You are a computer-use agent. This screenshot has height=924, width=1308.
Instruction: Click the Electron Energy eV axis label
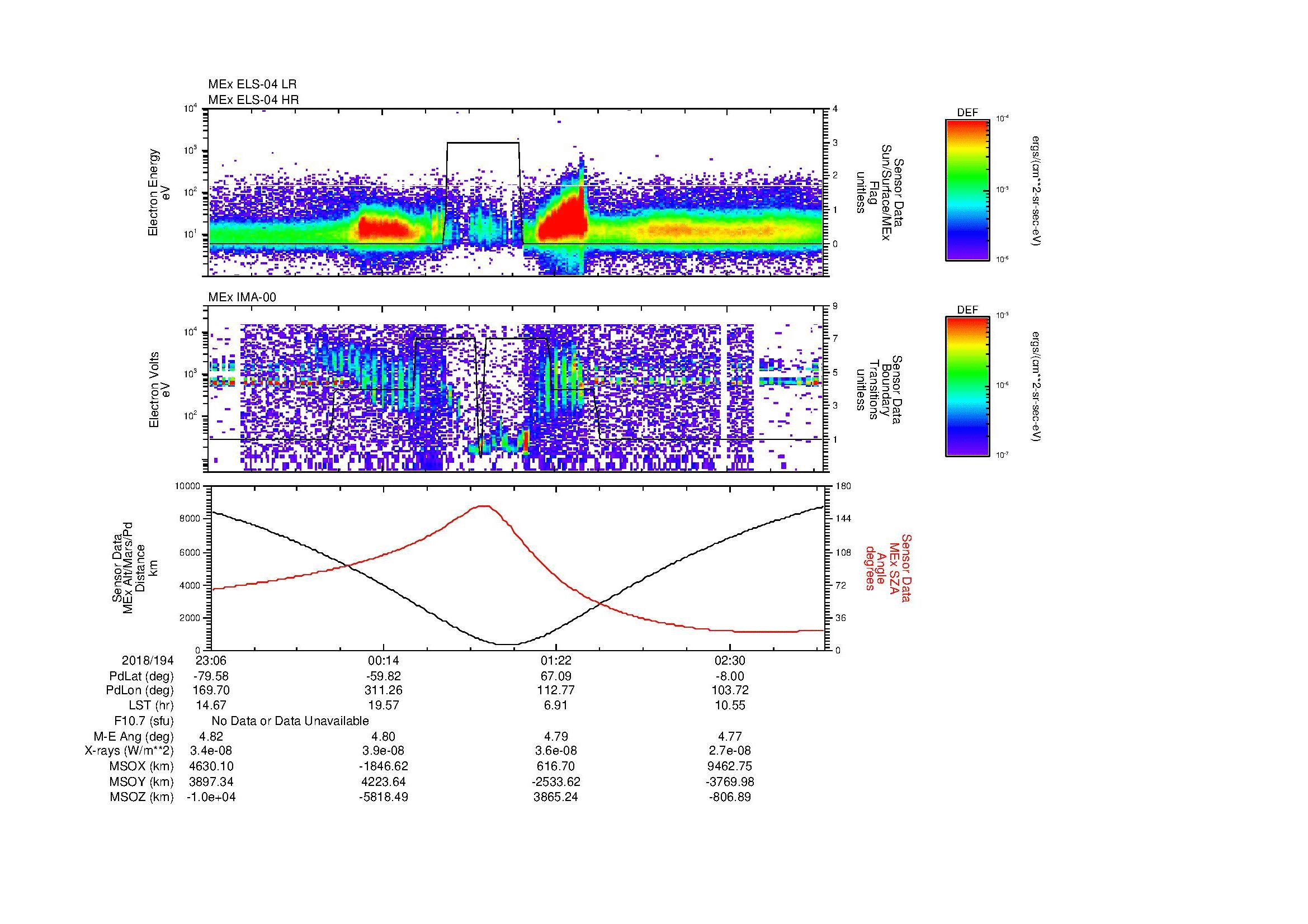[159, 192]
